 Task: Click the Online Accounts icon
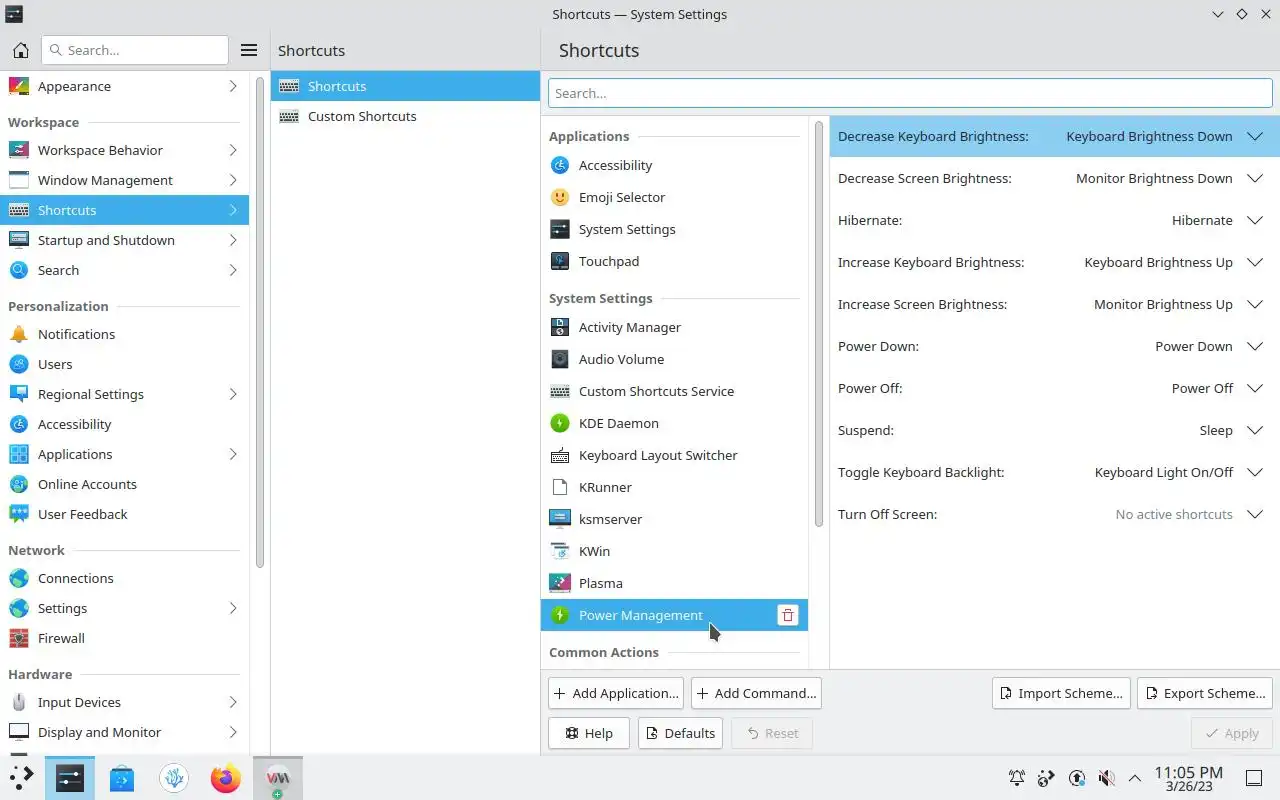19,484
